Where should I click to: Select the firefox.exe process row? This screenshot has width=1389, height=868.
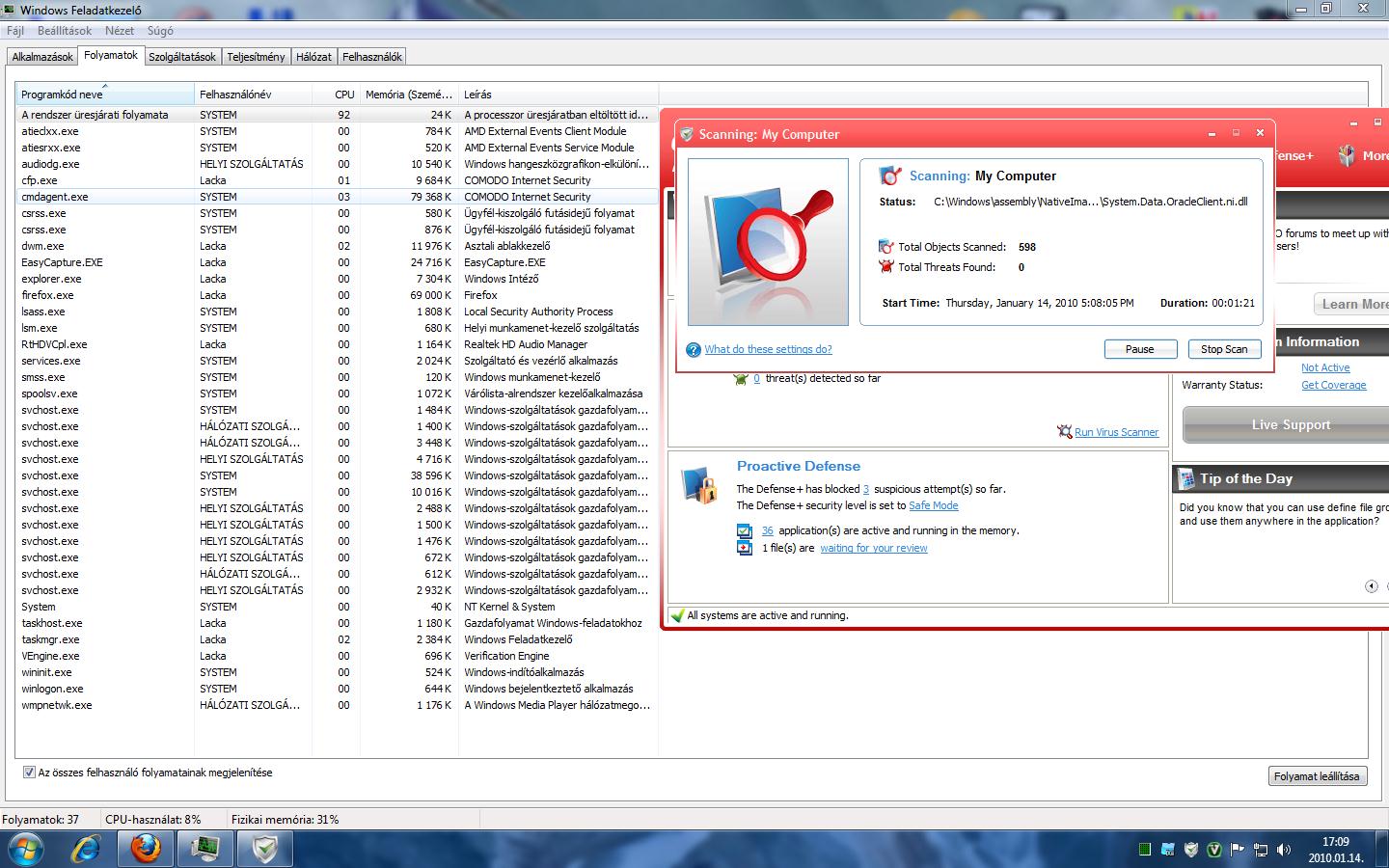click(337, 295)
